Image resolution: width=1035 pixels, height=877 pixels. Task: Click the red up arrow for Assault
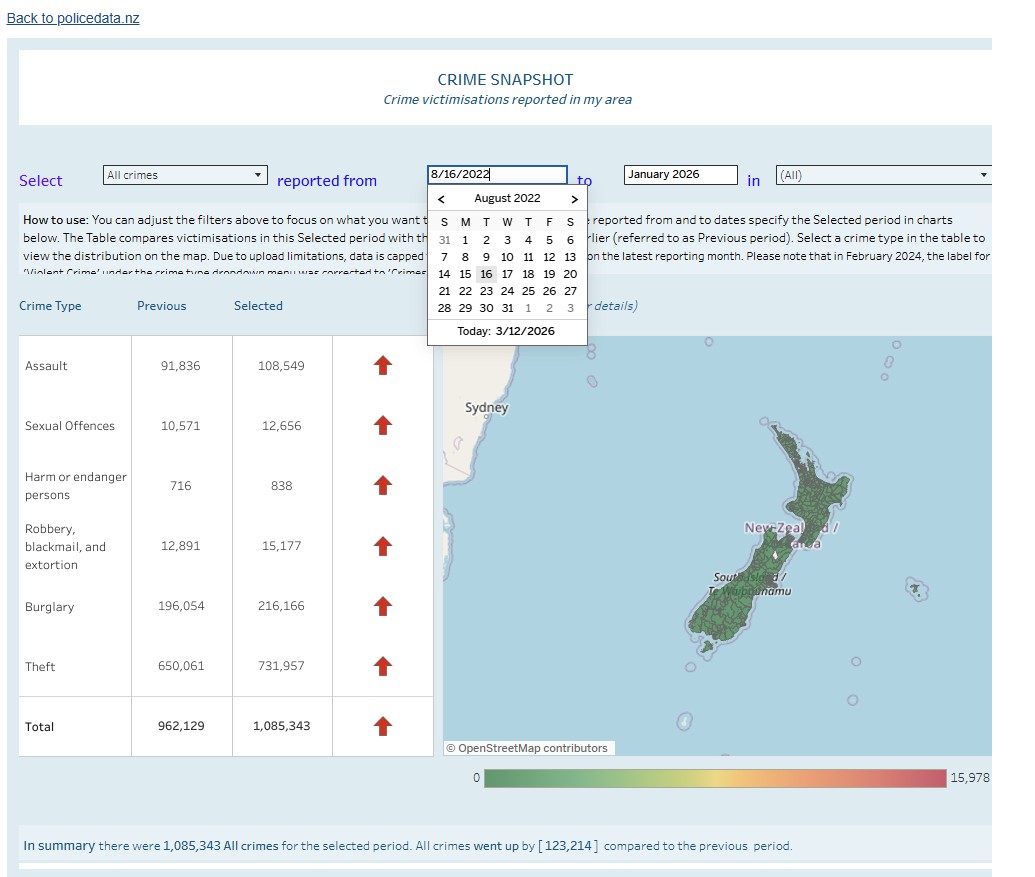point(383,365)
